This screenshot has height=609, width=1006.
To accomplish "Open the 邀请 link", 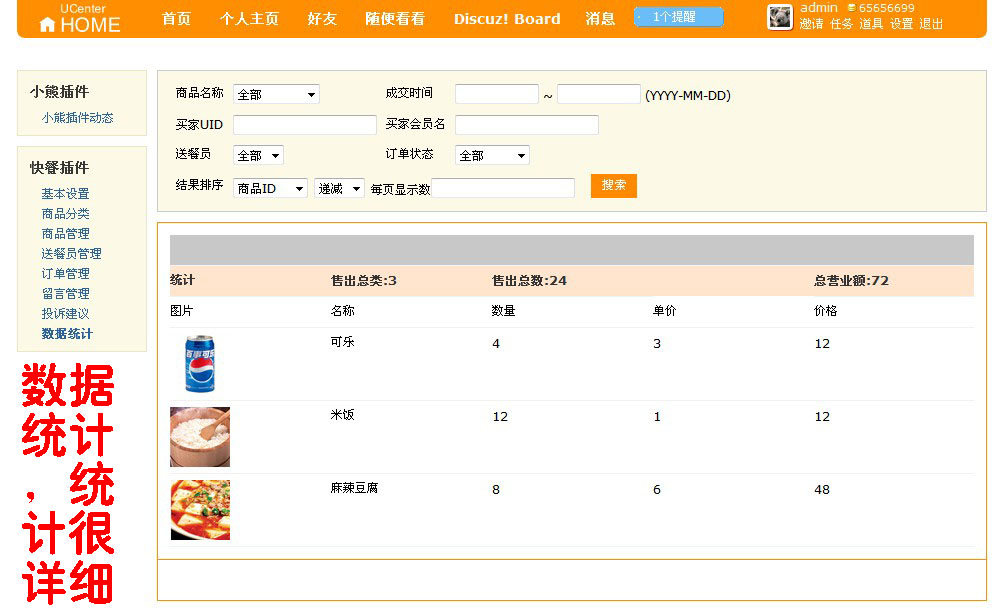I will point(811,24).
